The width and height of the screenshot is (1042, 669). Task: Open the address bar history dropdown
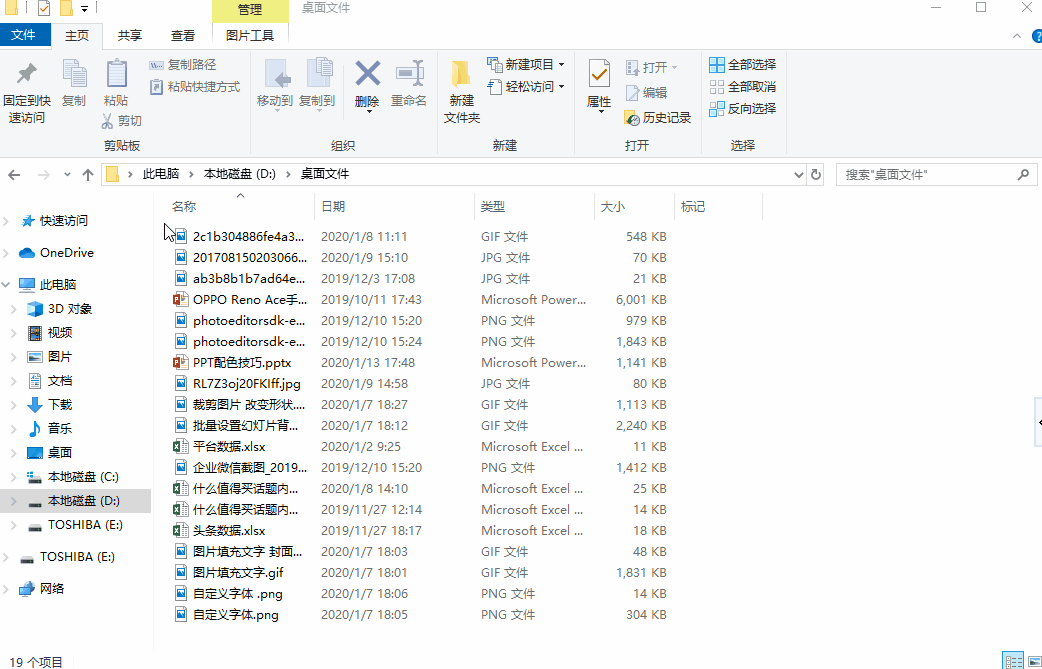click(x=799, y=175)
